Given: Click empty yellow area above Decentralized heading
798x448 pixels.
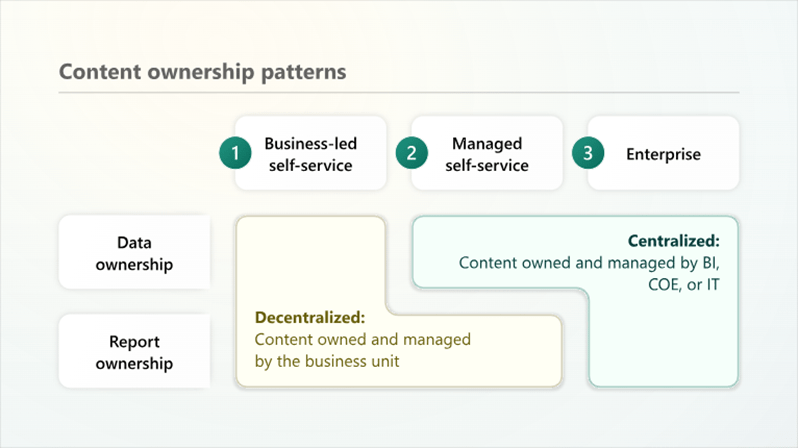Looking at the screenshot, I should click(x=310, y=260).
